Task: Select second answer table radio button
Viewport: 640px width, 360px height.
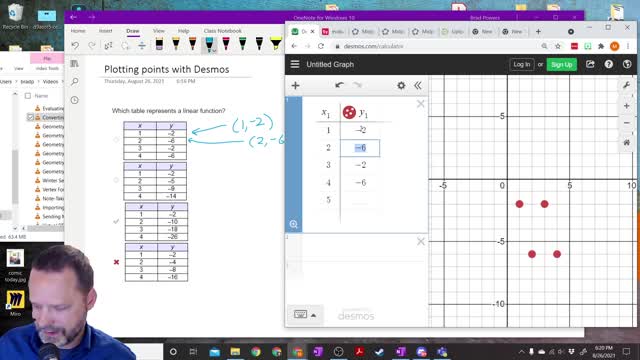Action: point(116,180)
